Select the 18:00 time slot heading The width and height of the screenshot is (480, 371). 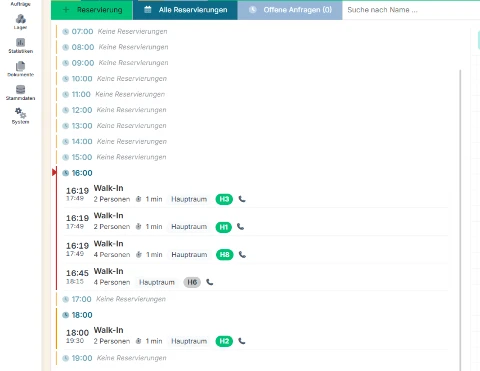(x=82, y=315)
